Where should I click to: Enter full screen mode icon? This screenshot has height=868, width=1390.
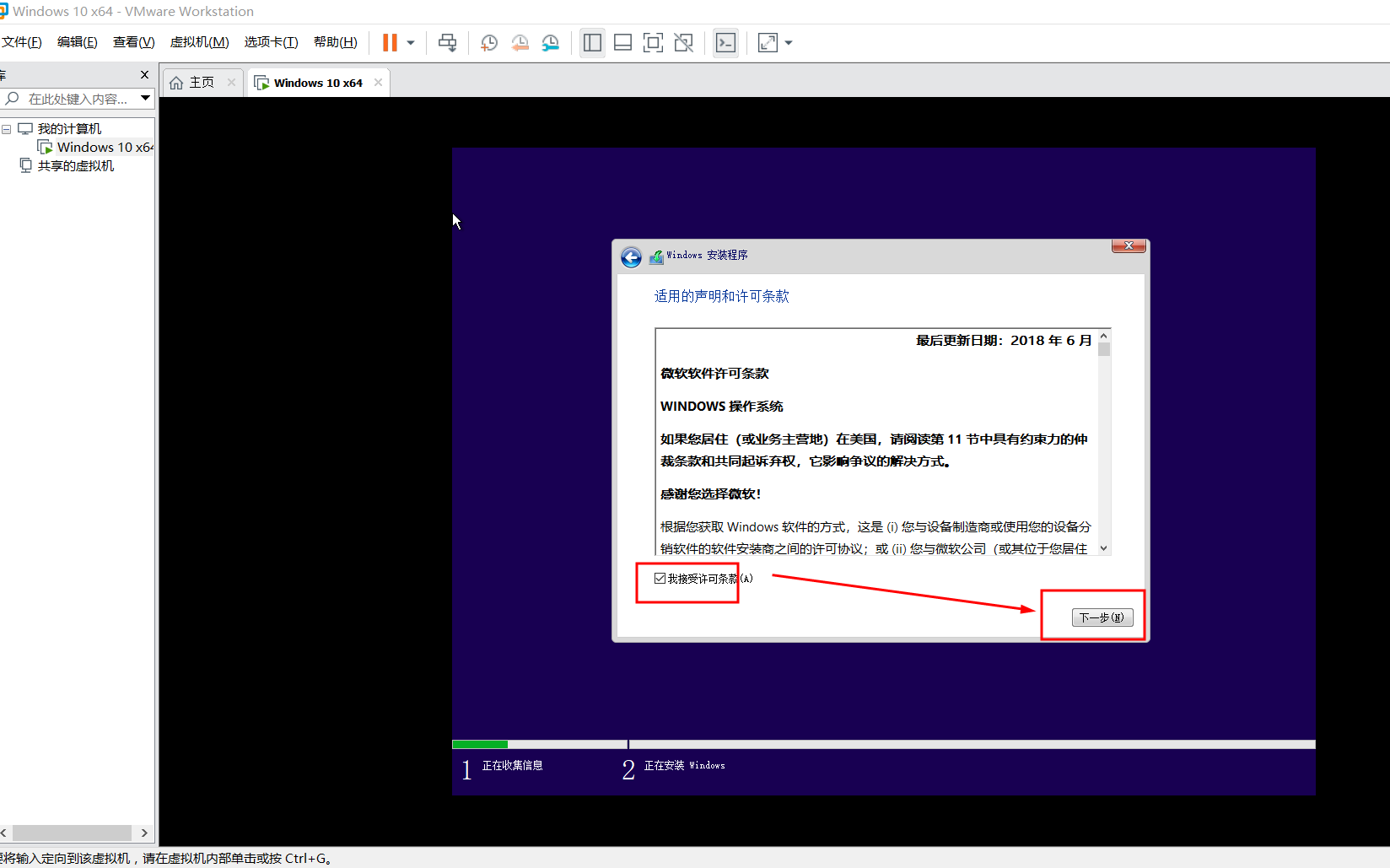pyautogui.click(x=653, y=43)
